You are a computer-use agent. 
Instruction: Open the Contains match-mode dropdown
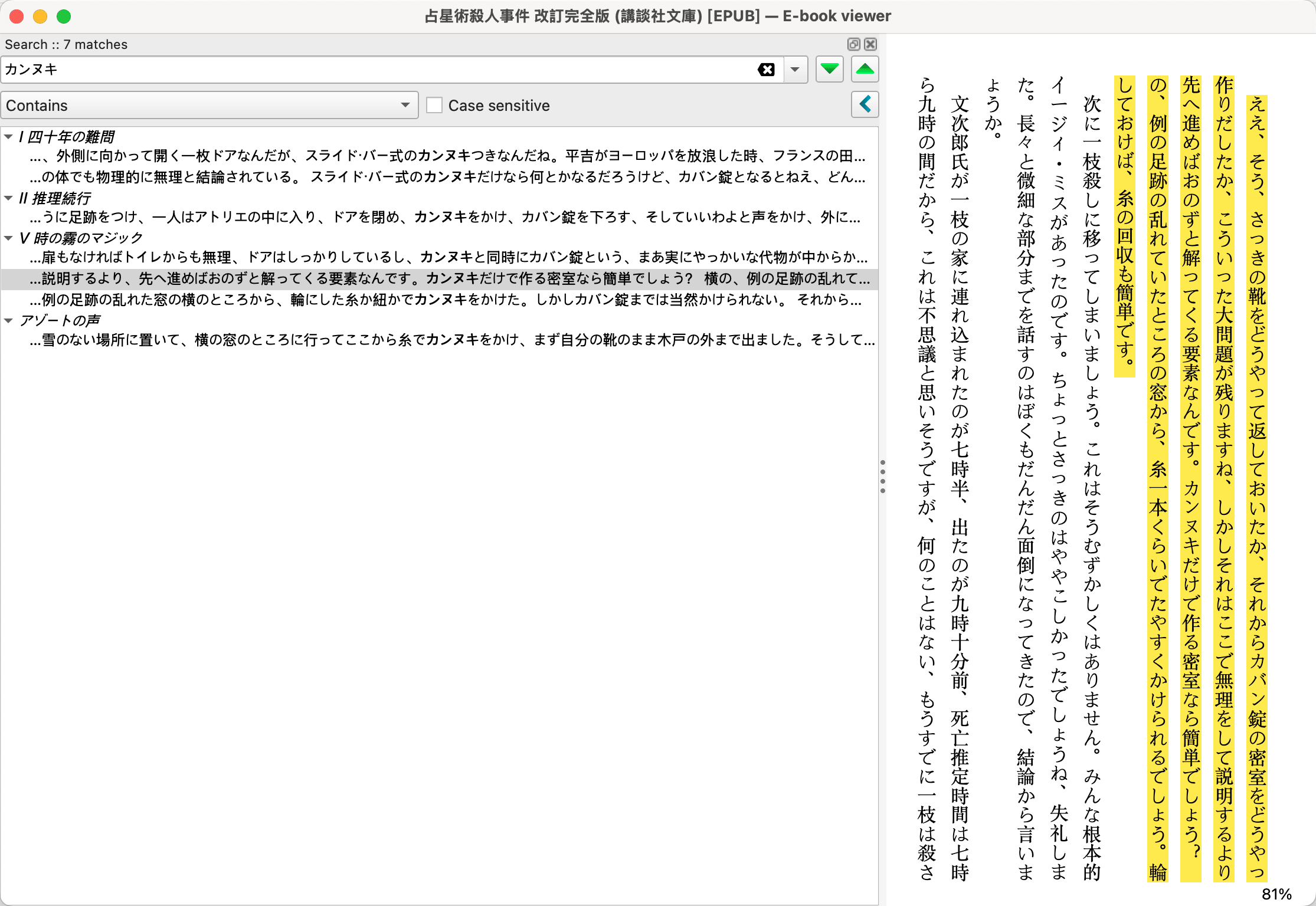pyautogui.click(x=209, y=105)
